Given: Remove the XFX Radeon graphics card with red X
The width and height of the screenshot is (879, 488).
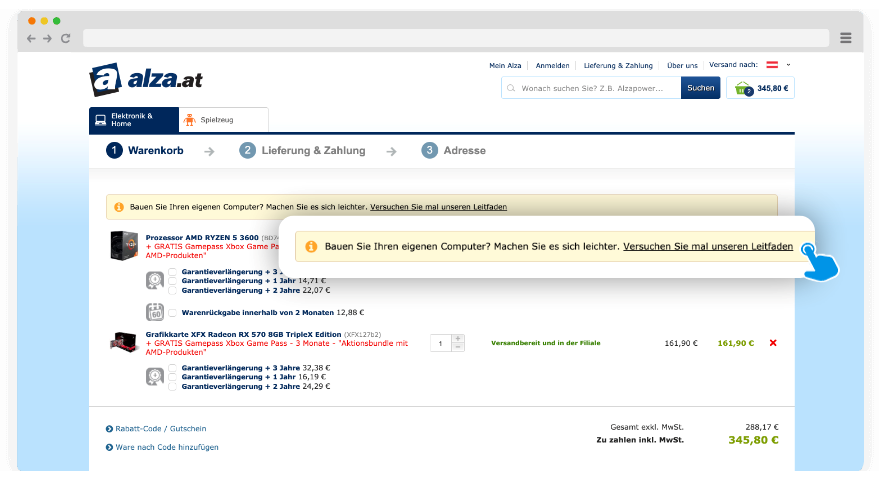Looking at the screenshot, I should point(772,343).
